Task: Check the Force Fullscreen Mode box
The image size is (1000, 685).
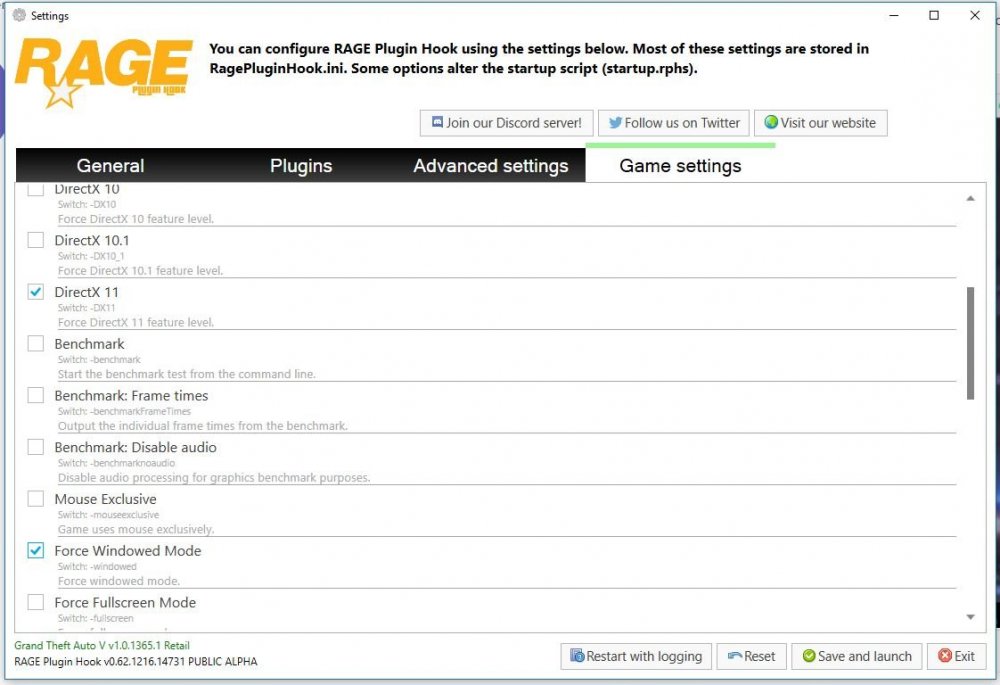Action: (x=36, y=602)
